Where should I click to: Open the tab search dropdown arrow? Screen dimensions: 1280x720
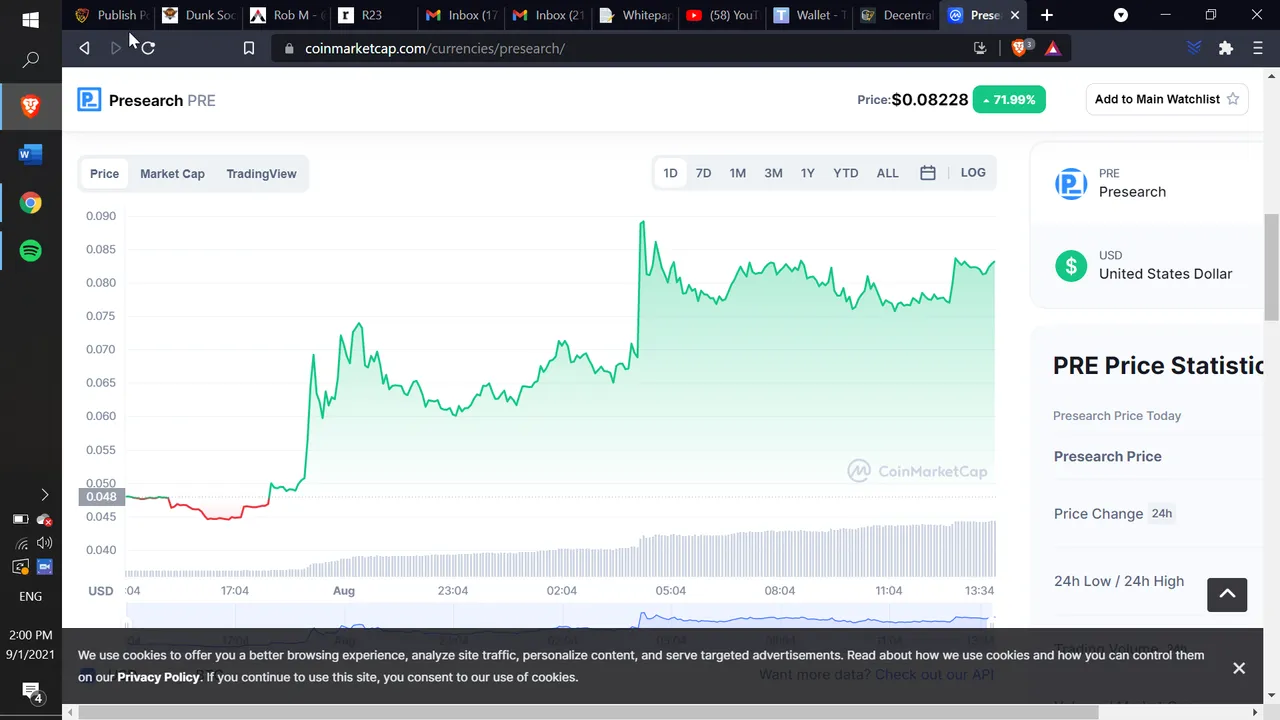[1121, 15]
